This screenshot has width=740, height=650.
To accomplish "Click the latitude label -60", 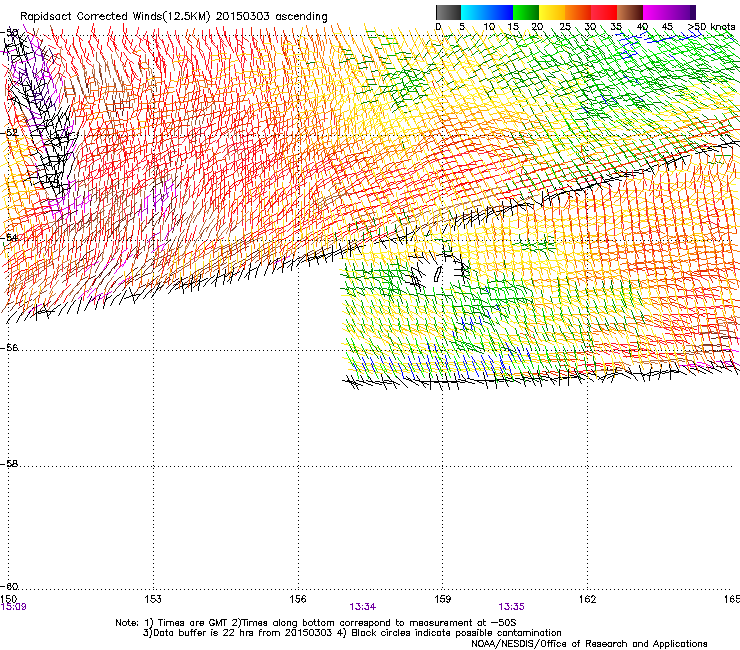I will click(9, 586).
